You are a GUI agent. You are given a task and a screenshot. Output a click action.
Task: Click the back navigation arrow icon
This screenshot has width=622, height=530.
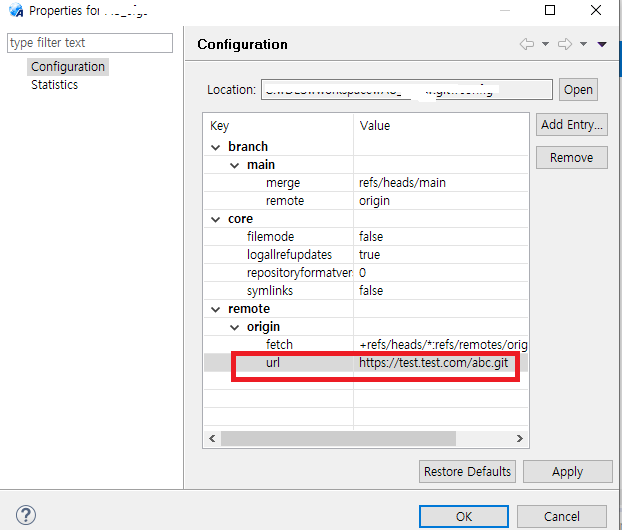[526, 44]
